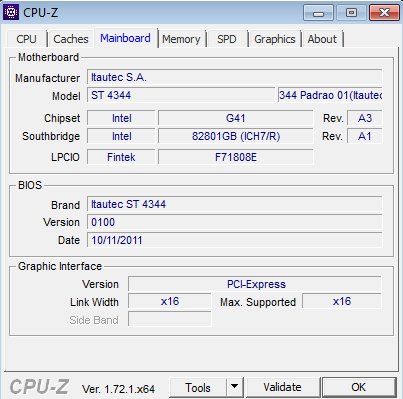Image resolution: width=403 pixels, height=399 pixels.
Task: Click the BIOS Version 0100 field
Action: 235,222
